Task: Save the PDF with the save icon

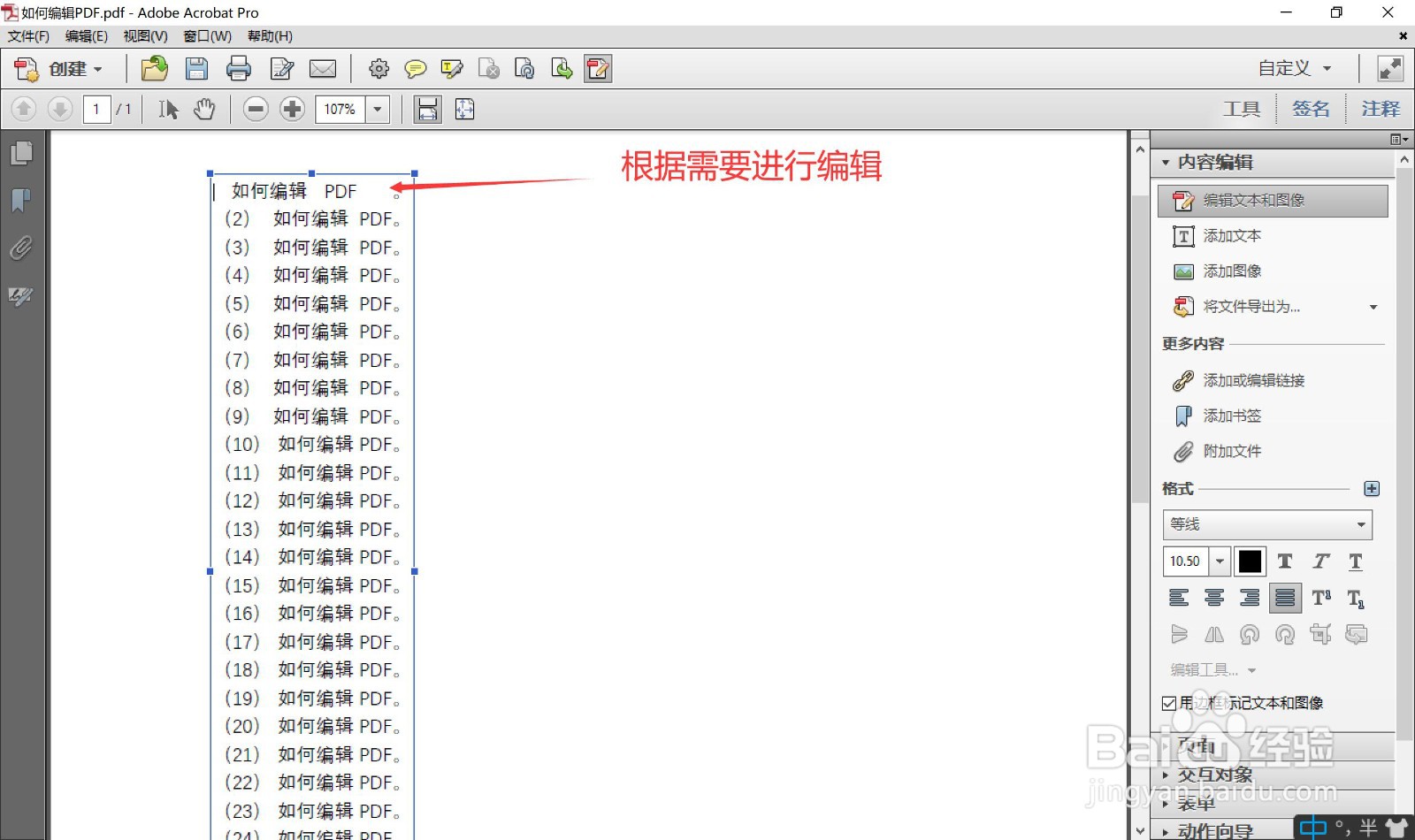Action: [197, 68]
